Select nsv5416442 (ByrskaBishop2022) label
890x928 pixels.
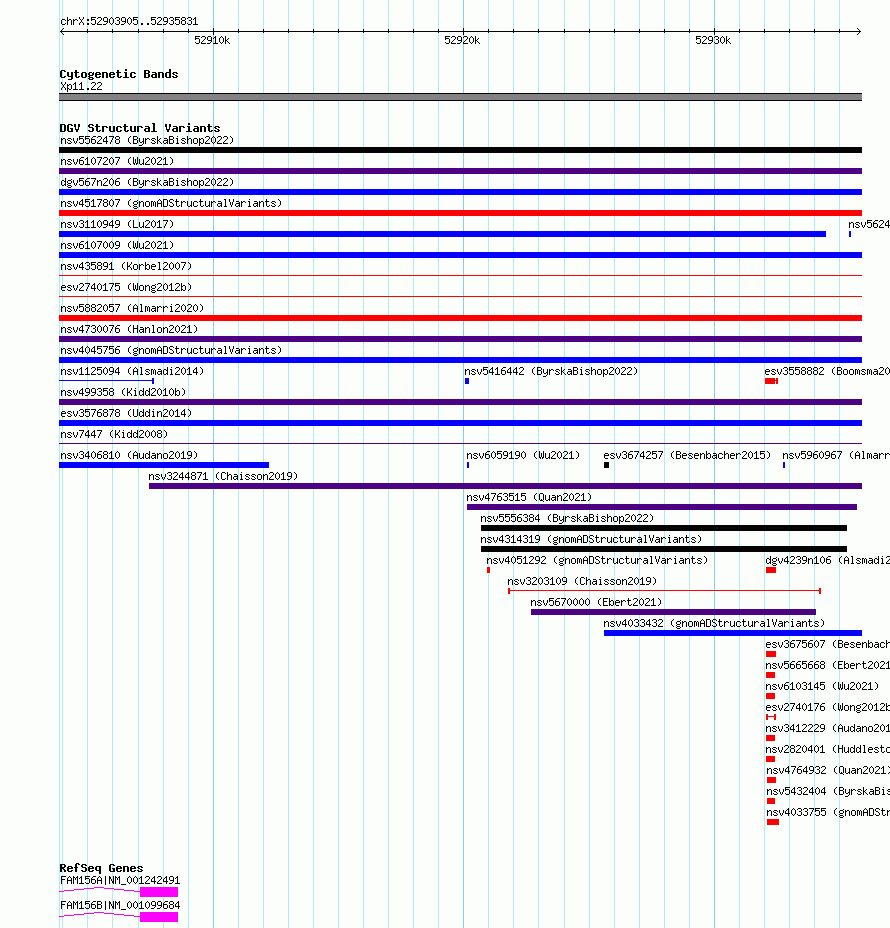(x=551, y=371)
